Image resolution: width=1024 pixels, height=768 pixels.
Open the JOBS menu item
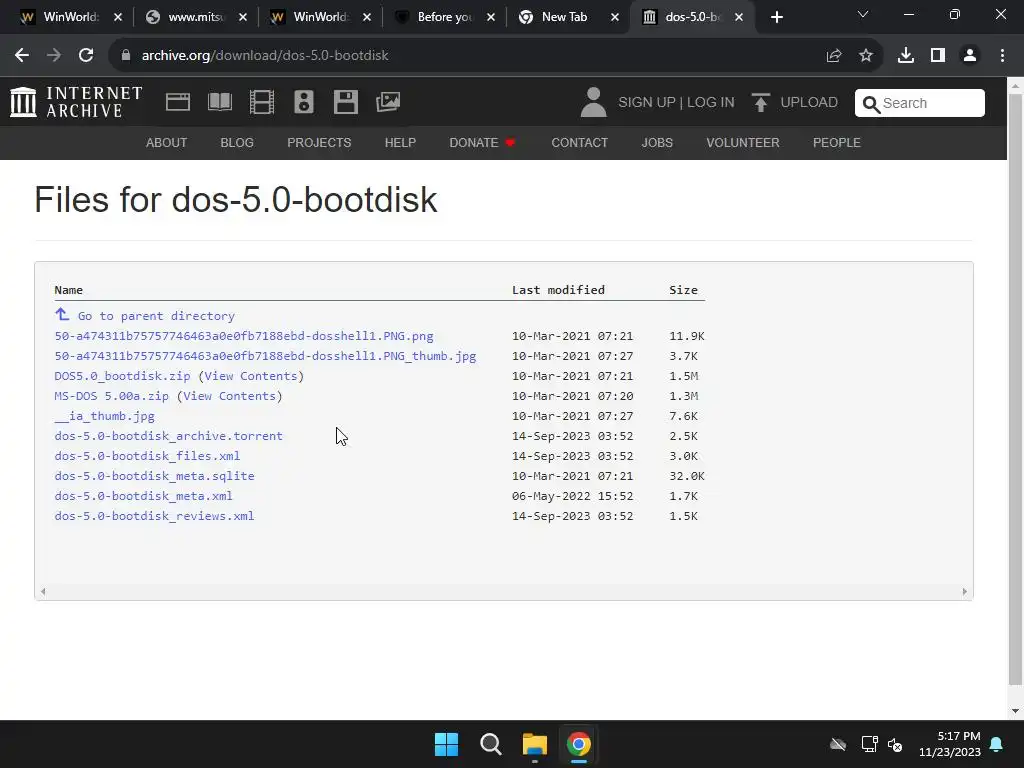(x=657, y=142)
